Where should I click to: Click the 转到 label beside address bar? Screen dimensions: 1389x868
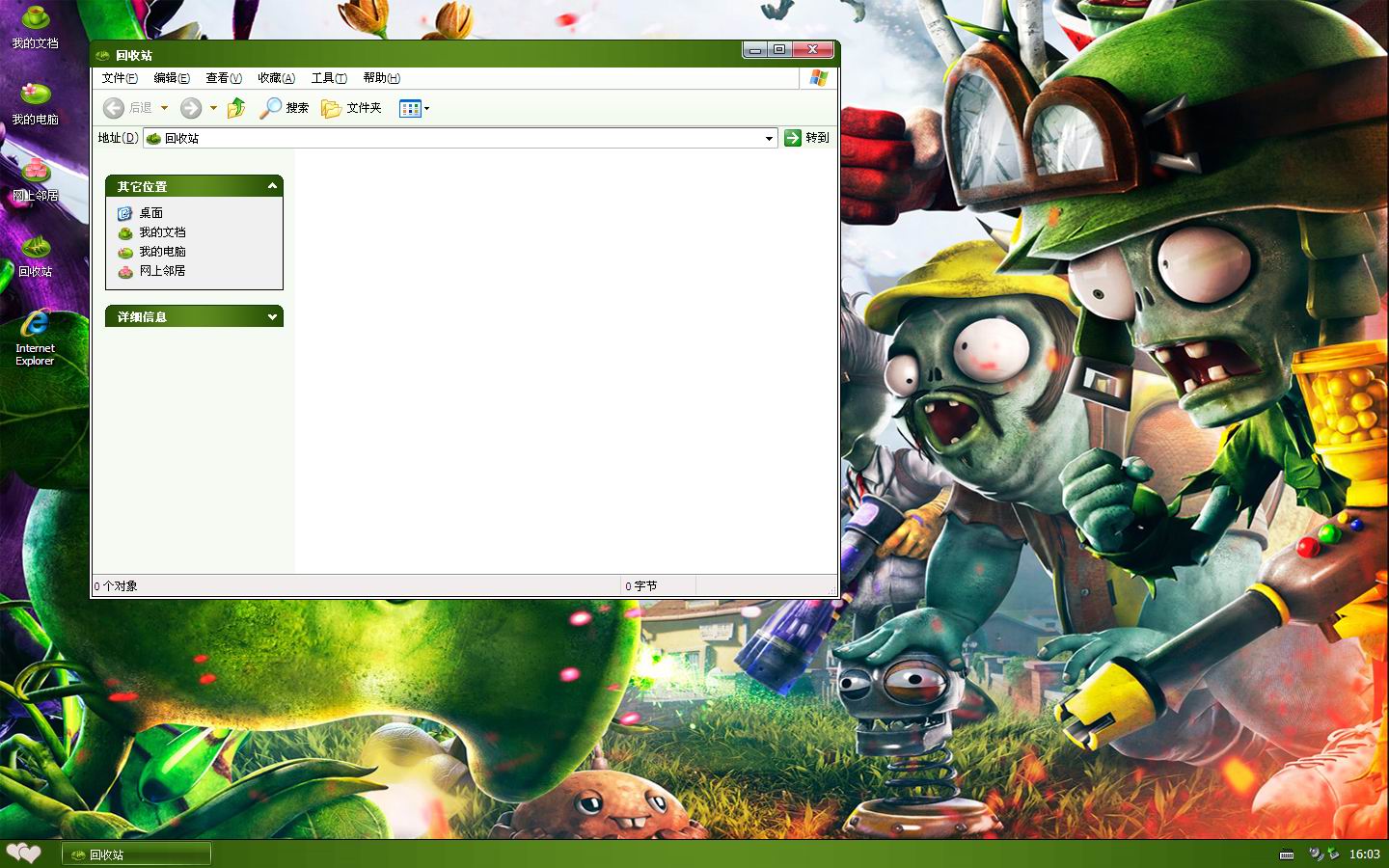(817, 138)
